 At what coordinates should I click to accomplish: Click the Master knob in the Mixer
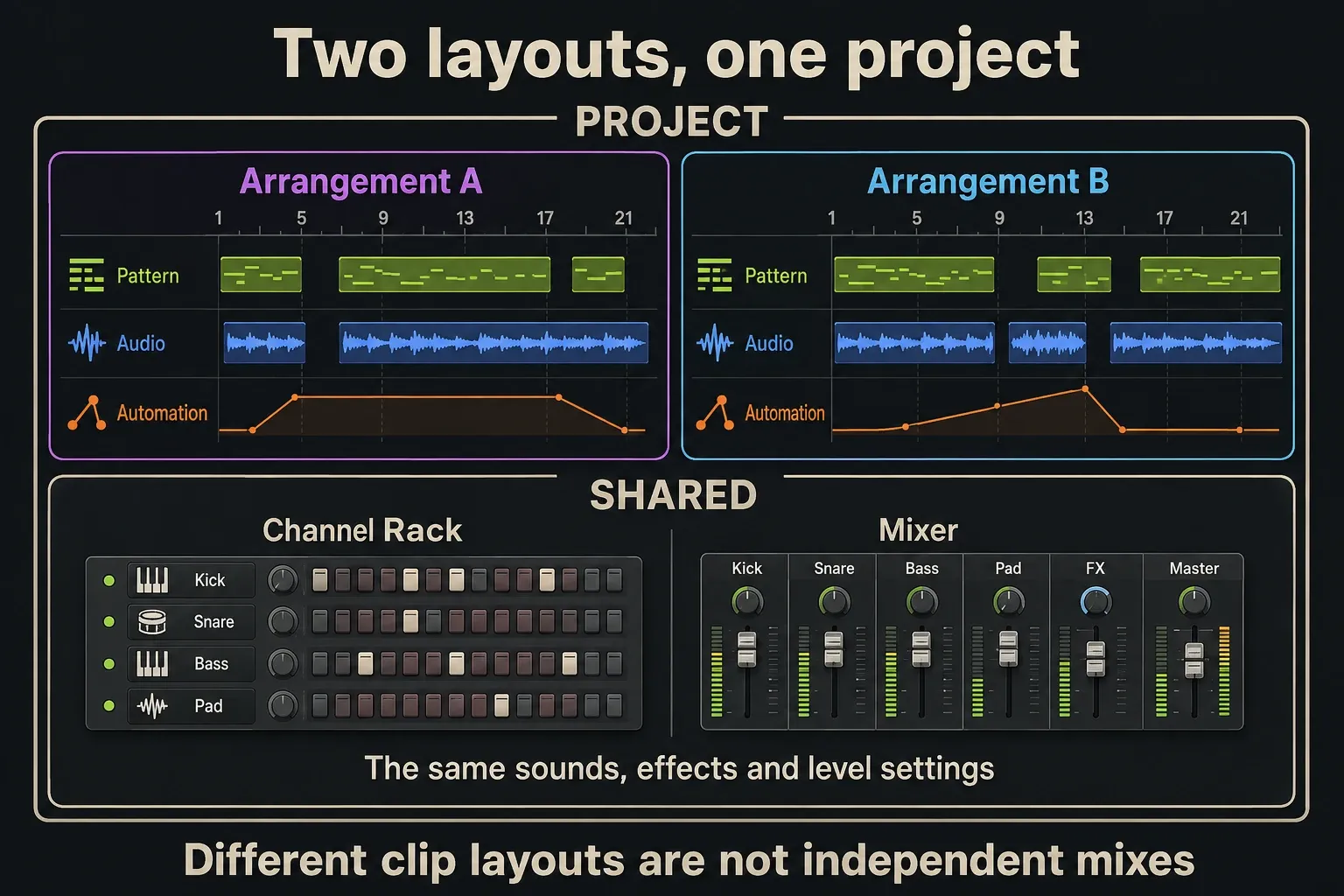click(x=1194, y=601)
